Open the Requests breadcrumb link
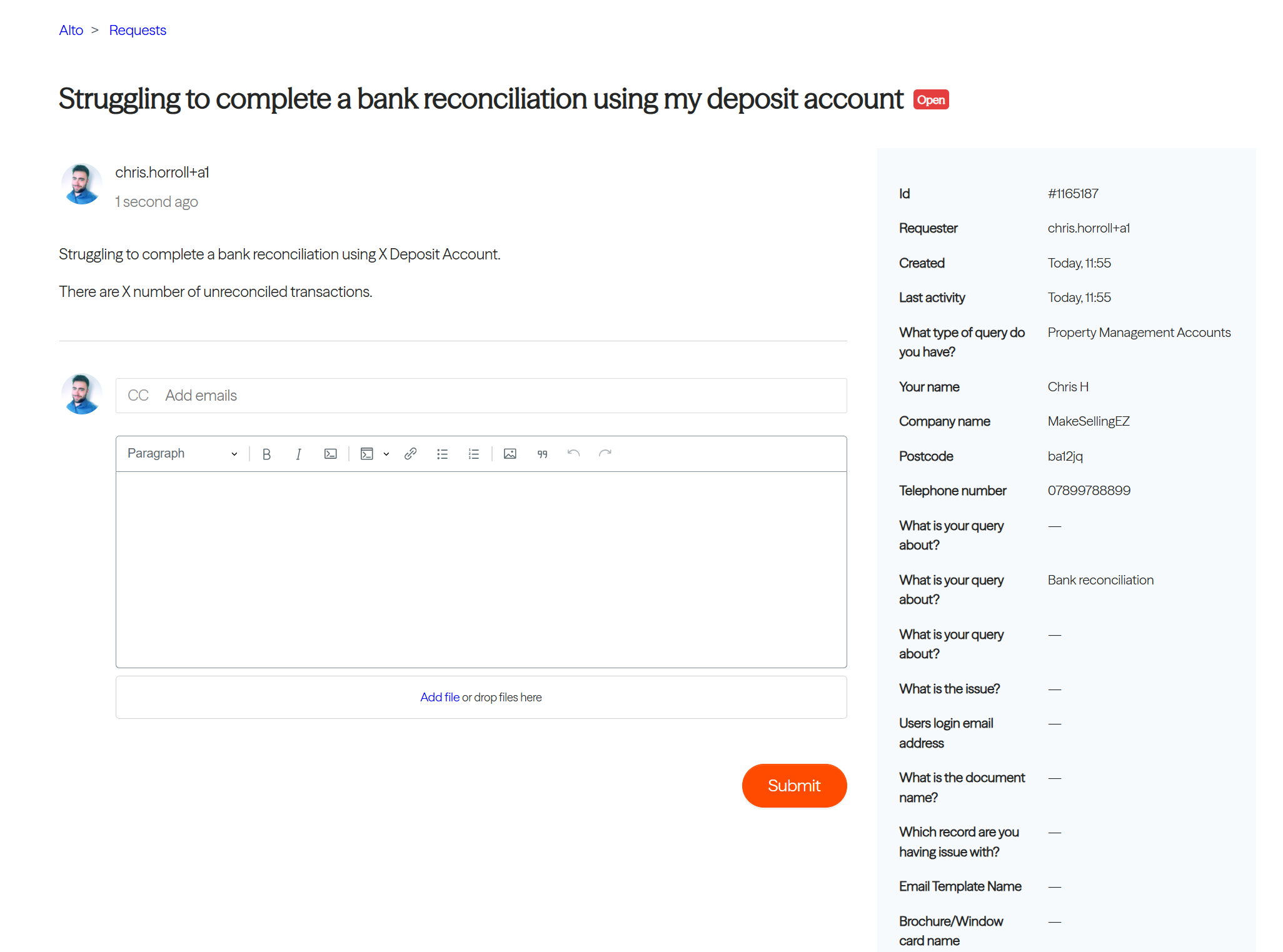This screenshot has width=1283, height=952. pyautogui.click(x=138, y=31)
